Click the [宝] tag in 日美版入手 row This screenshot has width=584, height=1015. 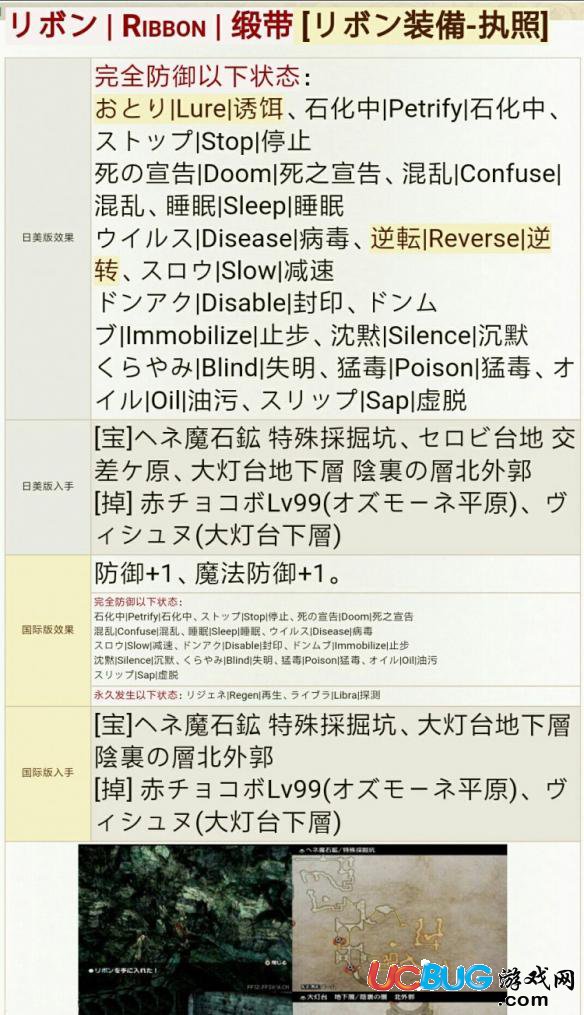click(x=113, y=438)
